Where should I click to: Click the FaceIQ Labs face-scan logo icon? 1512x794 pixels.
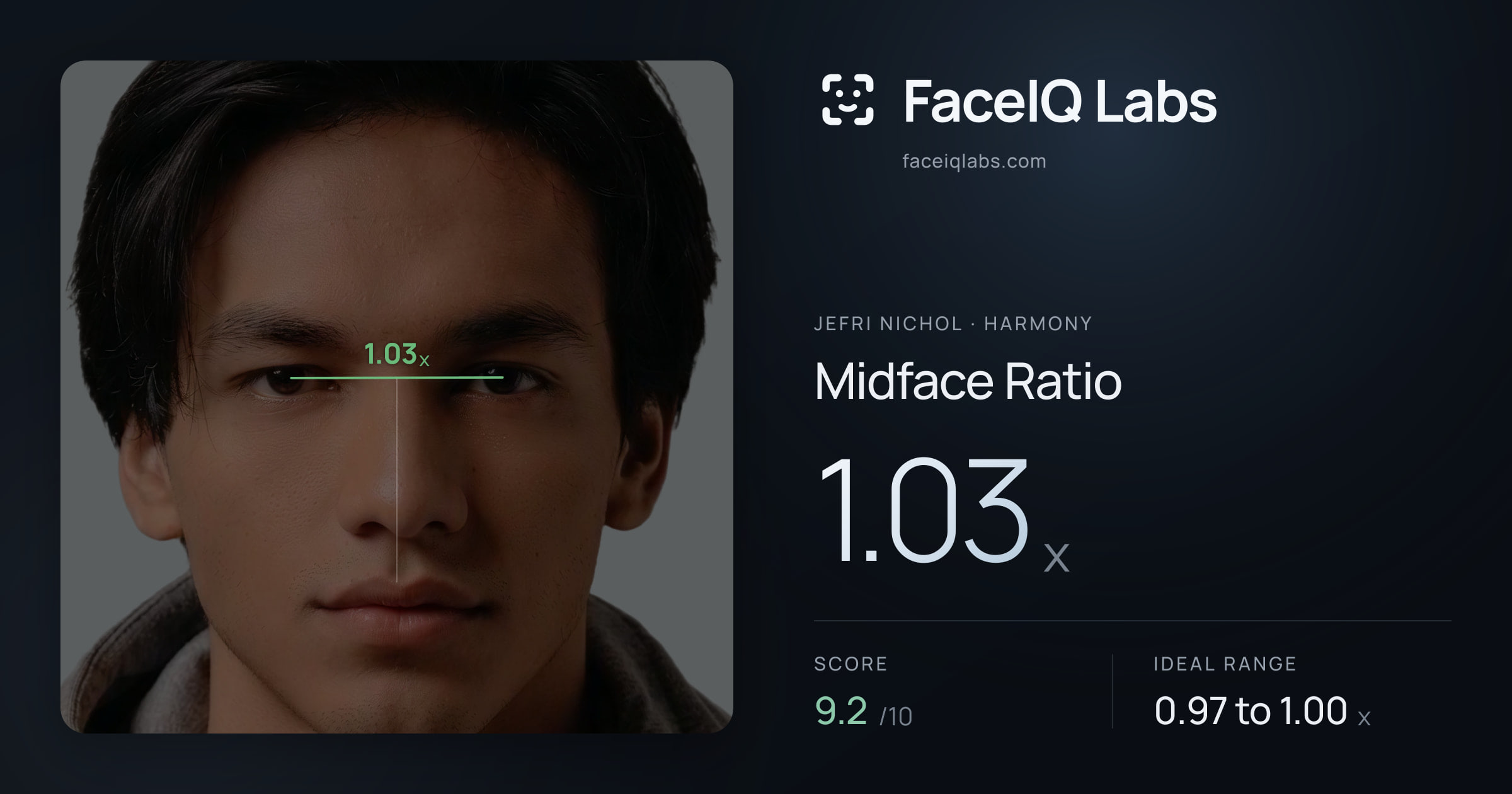(x=847, y=100)
